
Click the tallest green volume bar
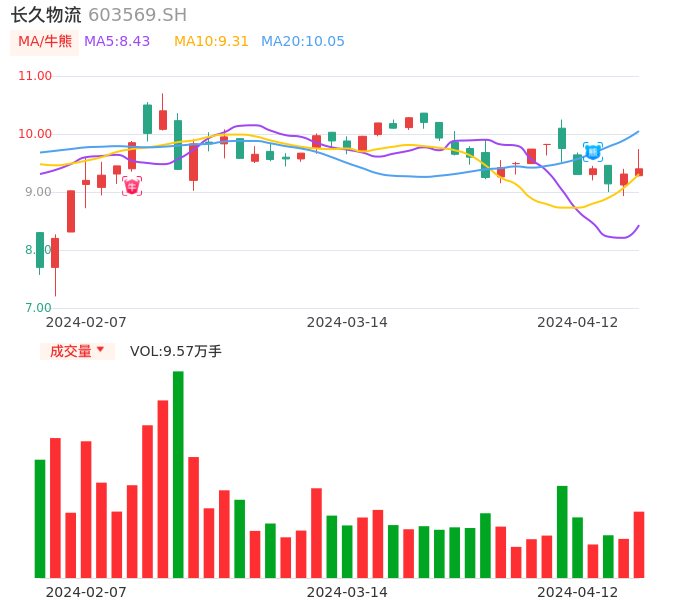(178, 474)
